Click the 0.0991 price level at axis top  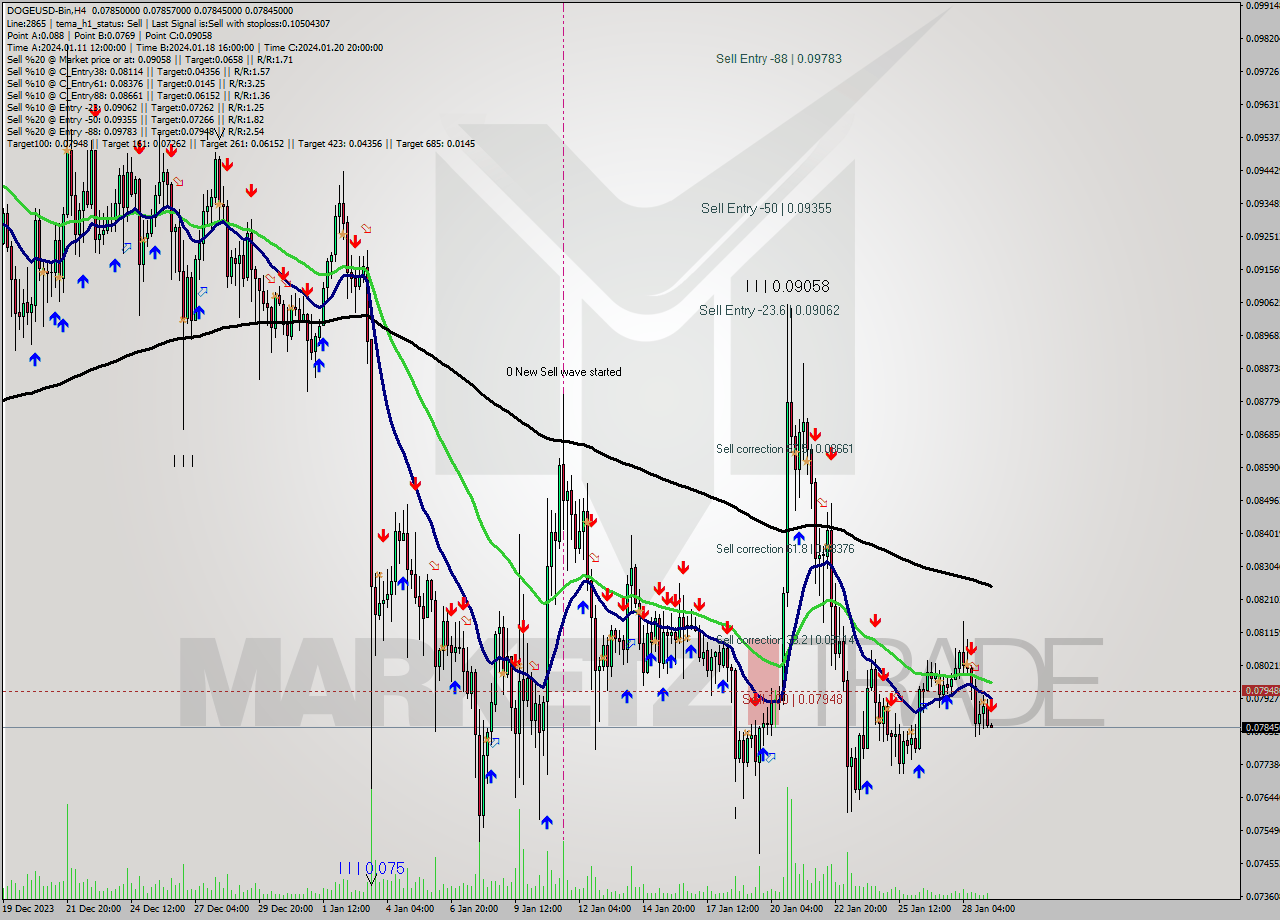1262,5
